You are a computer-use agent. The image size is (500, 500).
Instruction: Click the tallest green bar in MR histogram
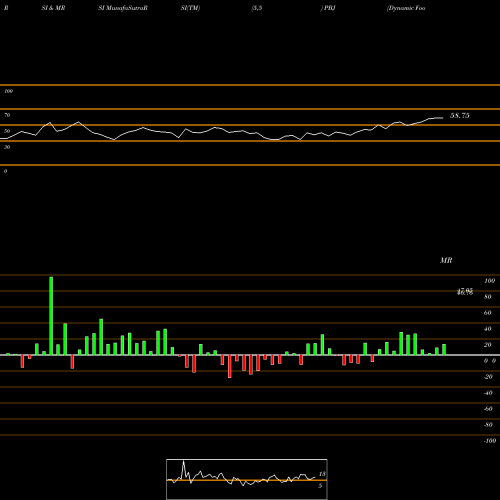51,316
